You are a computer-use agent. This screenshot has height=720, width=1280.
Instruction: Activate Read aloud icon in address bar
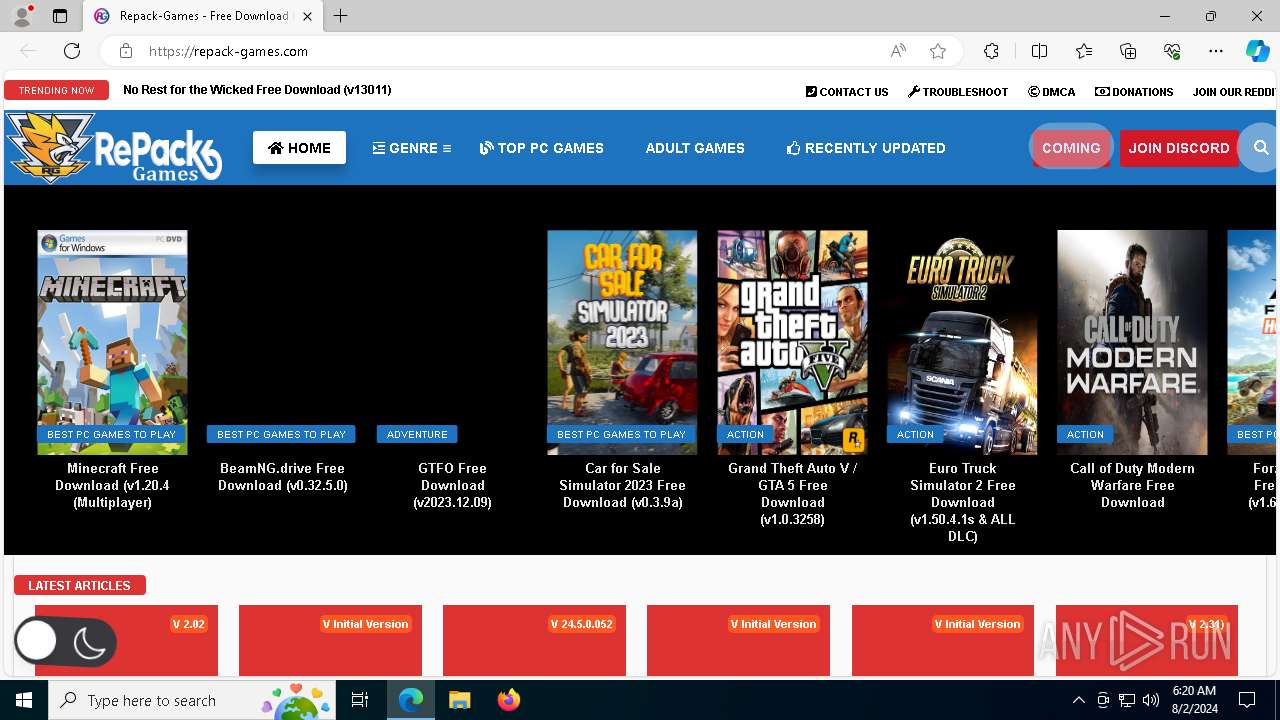point(898,51)
